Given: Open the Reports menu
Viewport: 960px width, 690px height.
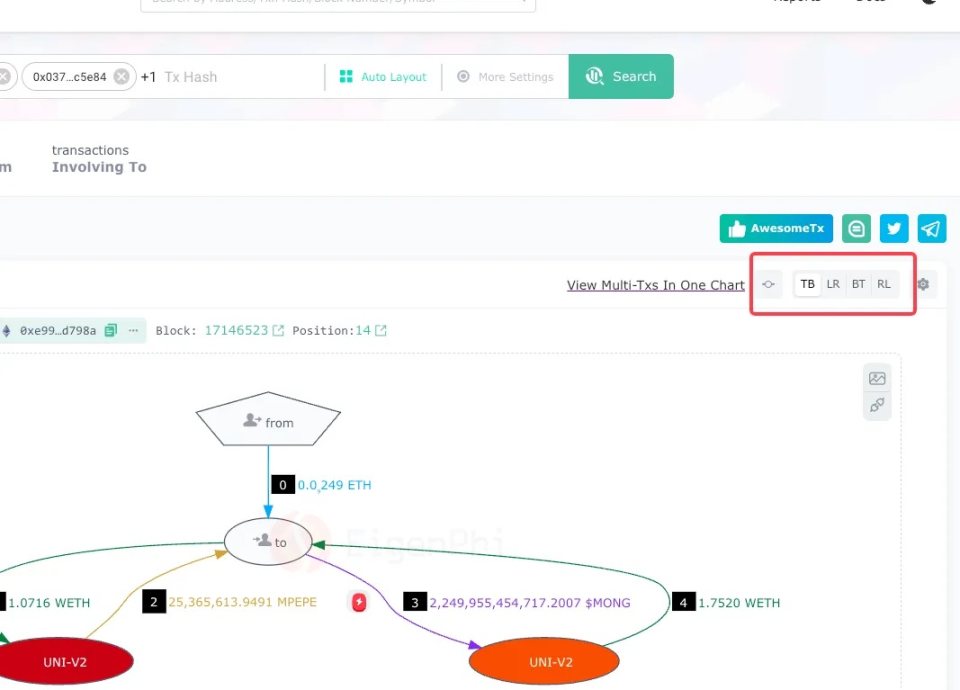Looking at the screenshot, I should coord(797,2).
